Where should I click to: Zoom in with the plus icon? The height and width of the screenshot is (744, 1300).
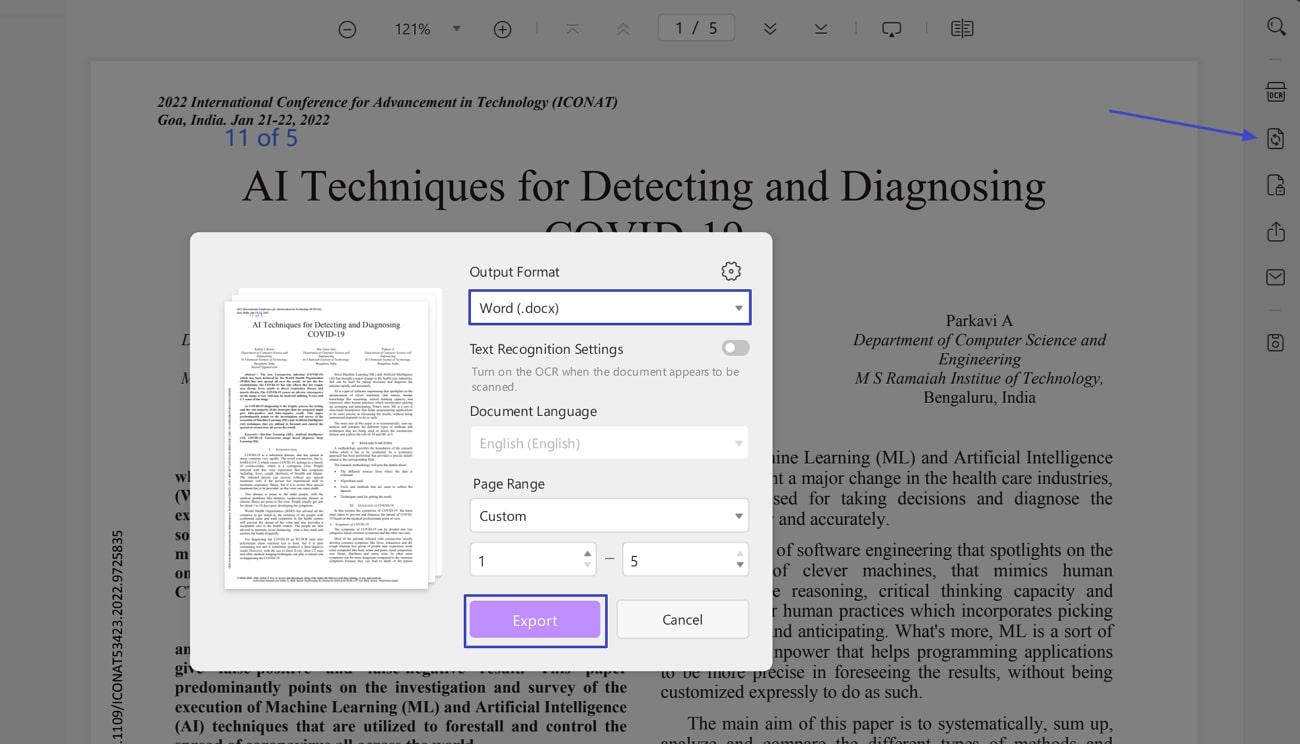tap(502, 29)
